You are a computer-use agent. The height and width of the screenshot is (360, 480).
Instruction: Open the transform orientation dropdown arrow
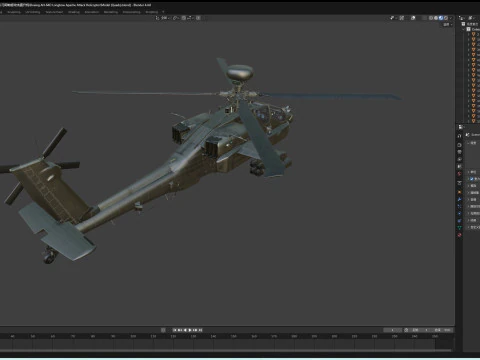[169, 18]
